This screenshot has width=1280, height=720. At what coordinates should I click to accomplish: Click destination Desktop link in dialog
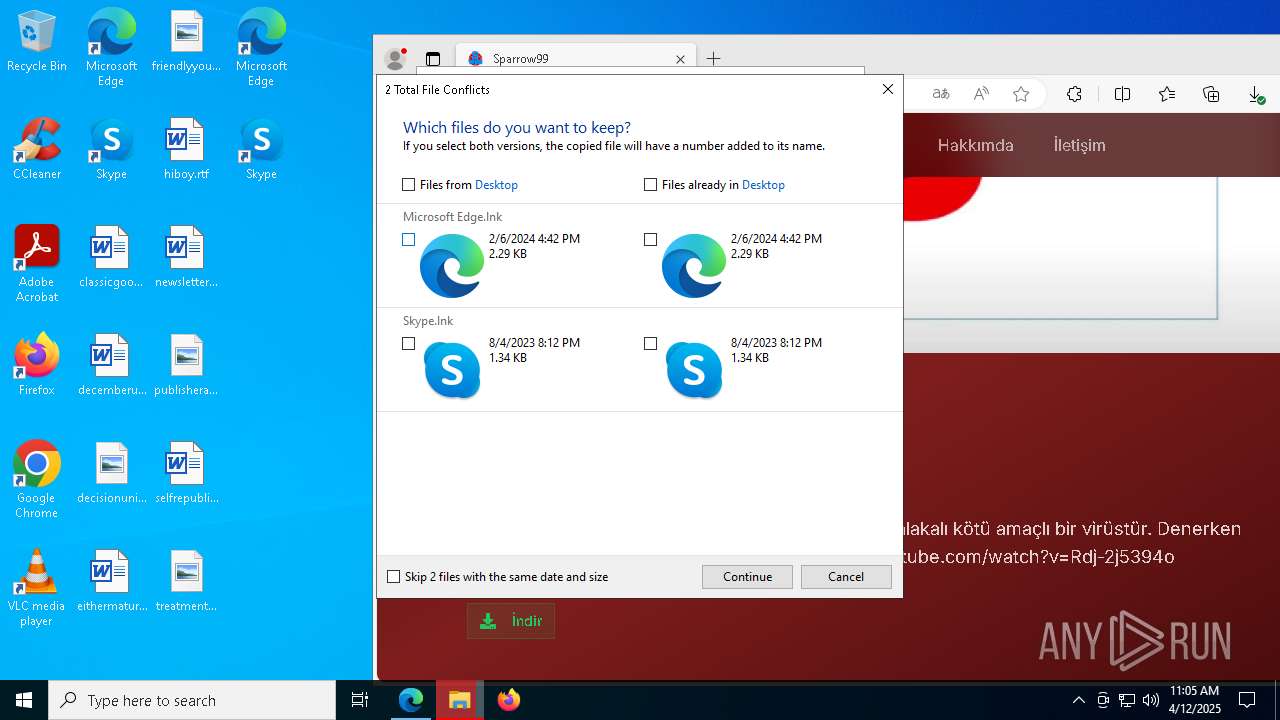click(x=763, y=184)
